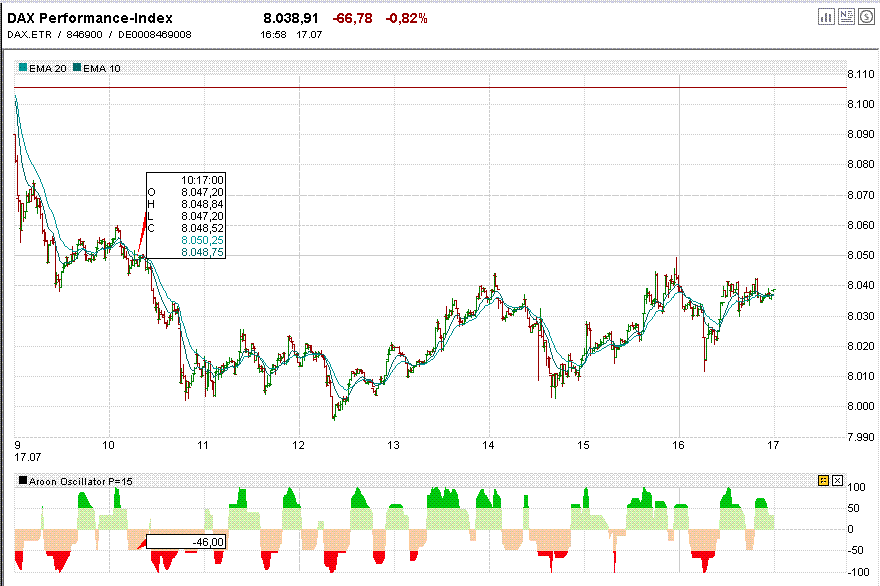Click the 8.110 price axis label
Viewport: 880px width, 586px height.
click(x=860, y=74)
